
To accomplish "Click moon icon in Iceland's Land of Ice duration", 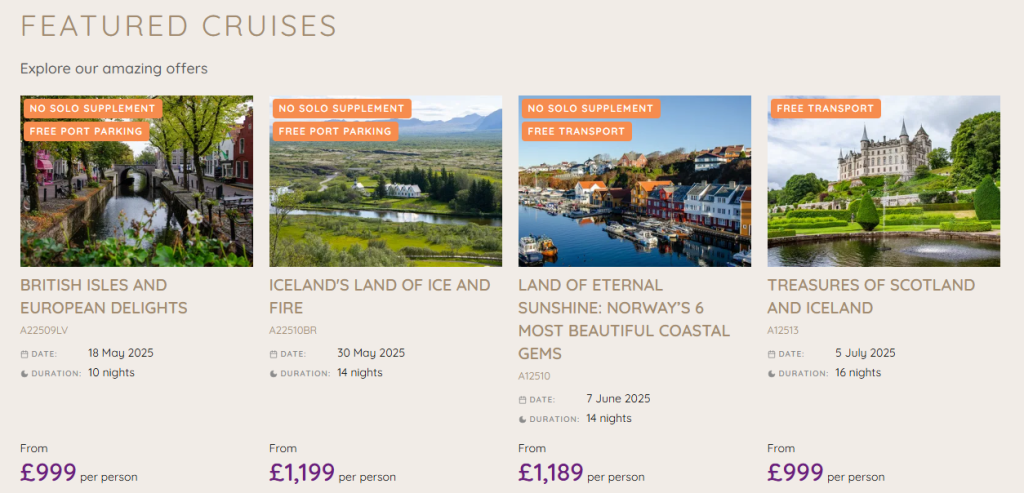I will [274, 374].
